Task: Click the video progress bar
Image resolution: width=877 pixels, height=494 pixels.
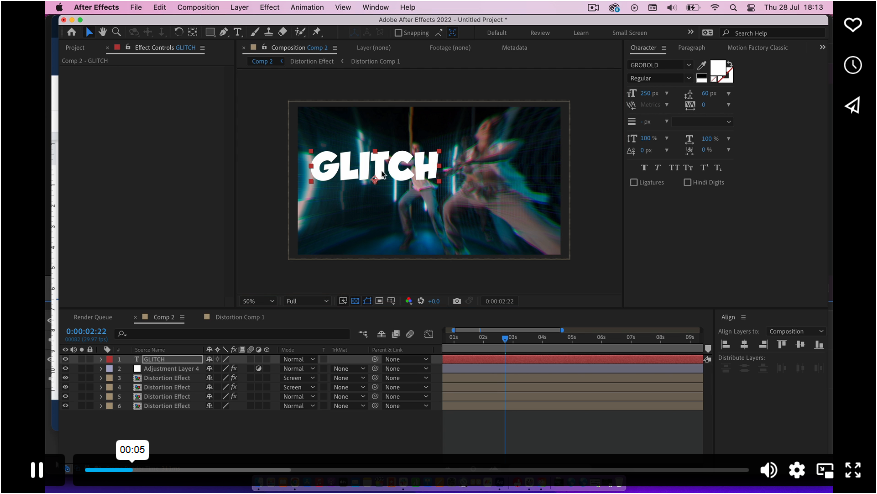Action: pyautogui.click(x=417, y=470)
